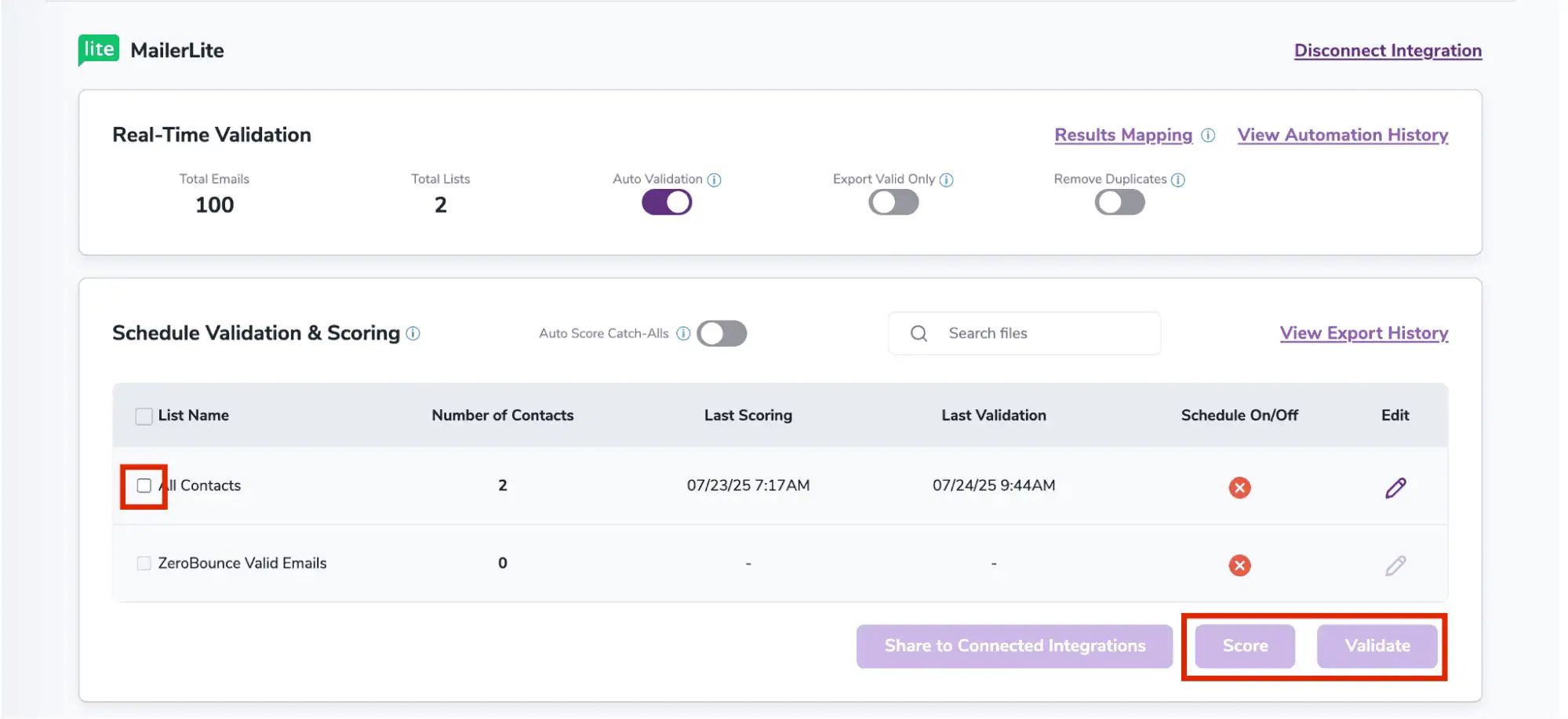Click schedule off icon for All Contacts
The width and height of the screenshot is (1568, 719).
[1239, 488]
